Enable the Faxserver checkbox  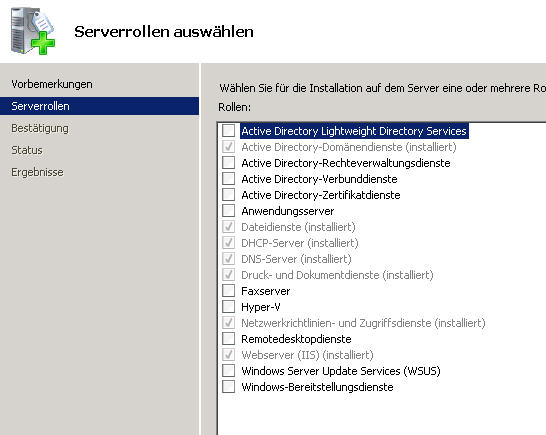click(x=228, y=291)
